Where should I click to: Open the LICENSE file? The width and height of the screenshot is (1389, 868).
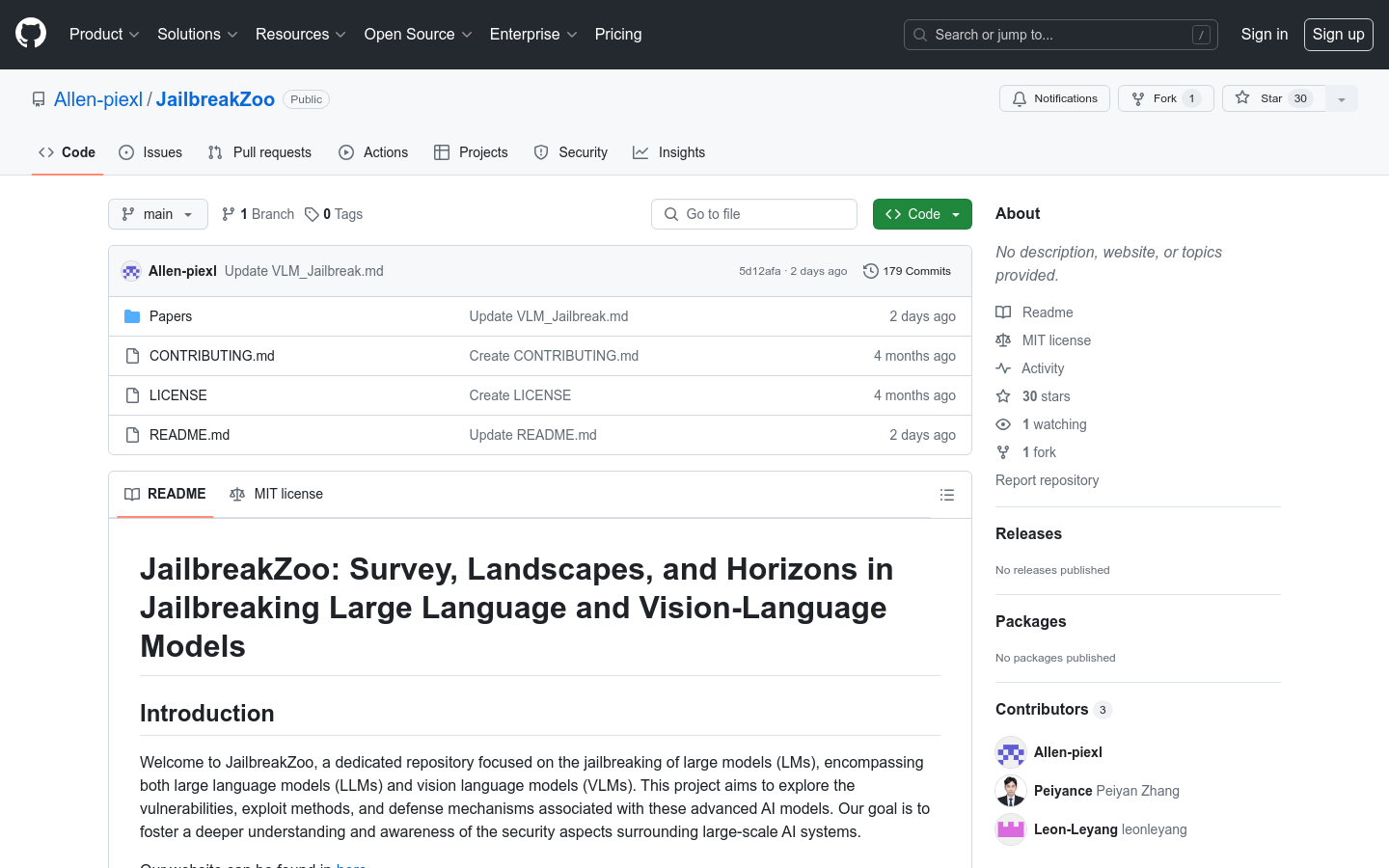(178, 395)
